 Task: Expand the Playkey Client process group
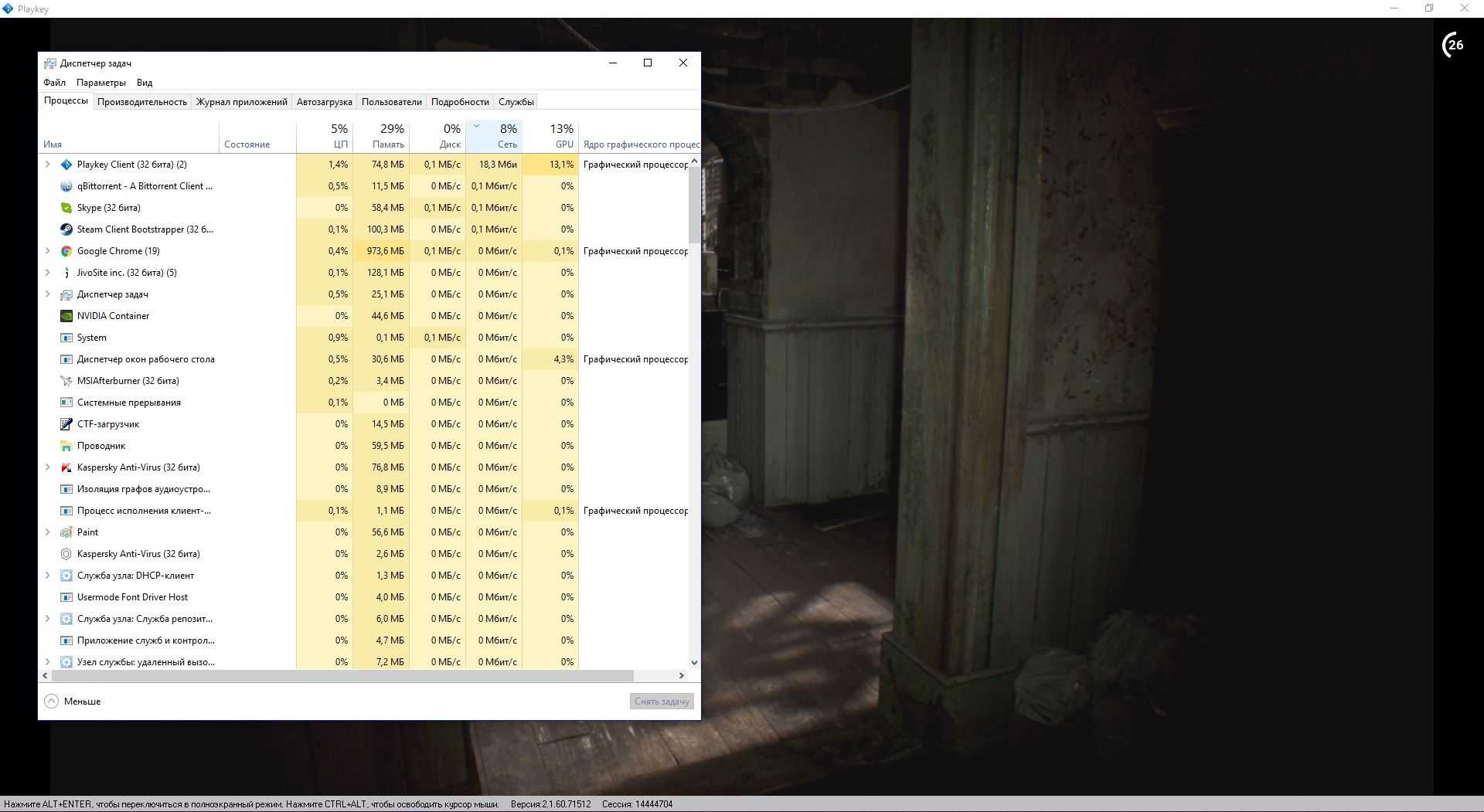click(x=47, y=165)
